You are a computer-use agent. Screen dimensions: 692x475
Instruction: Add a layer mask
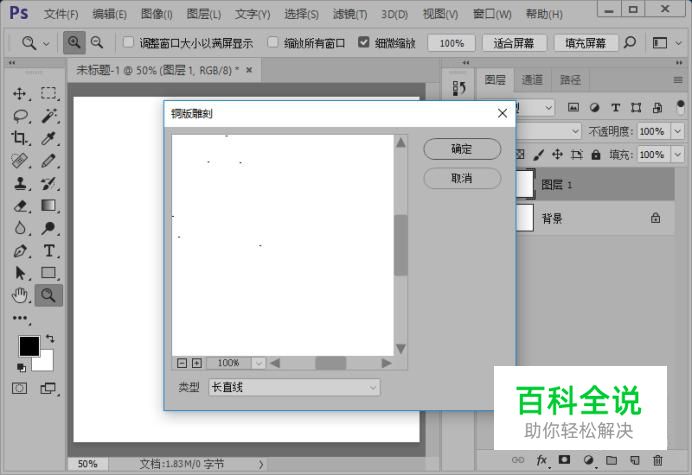[564, 460]
